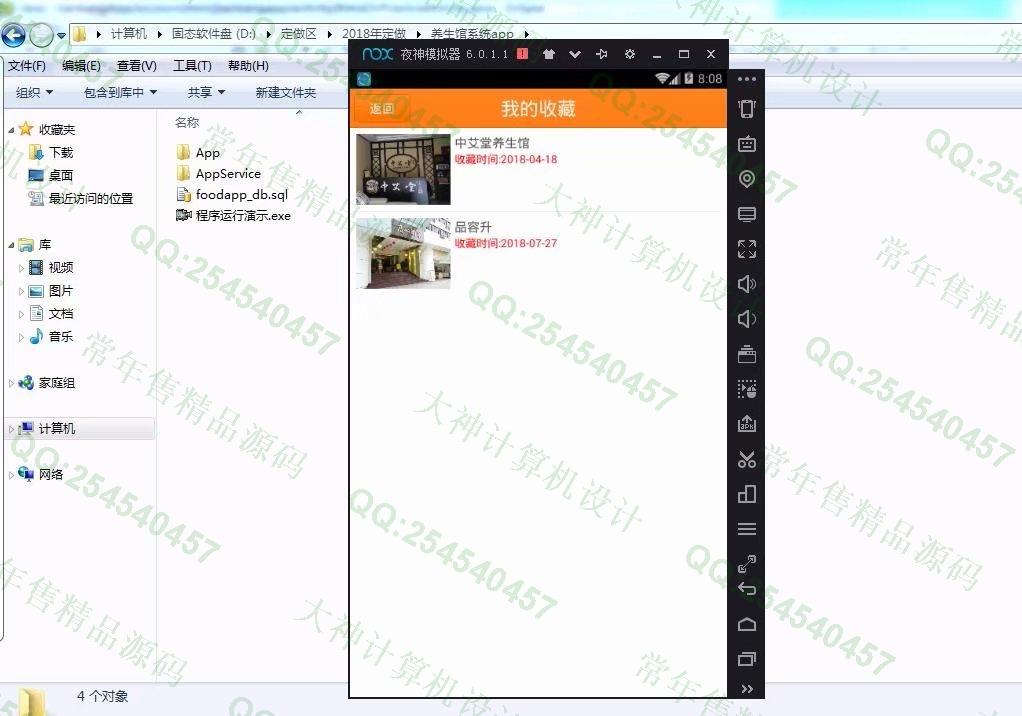
Task: Click Nox volume down speaker icon
Action: (747, 319)
